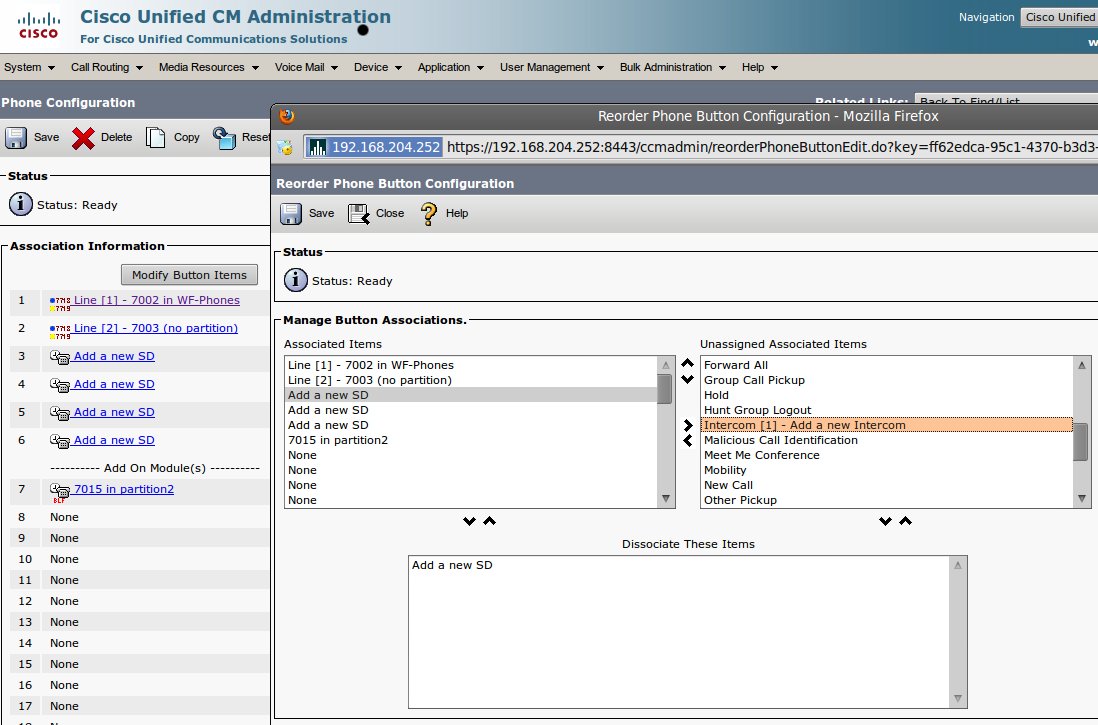The image size is (1098, 725).
Task: Move selected associated item up arrow
Action: 688,364
